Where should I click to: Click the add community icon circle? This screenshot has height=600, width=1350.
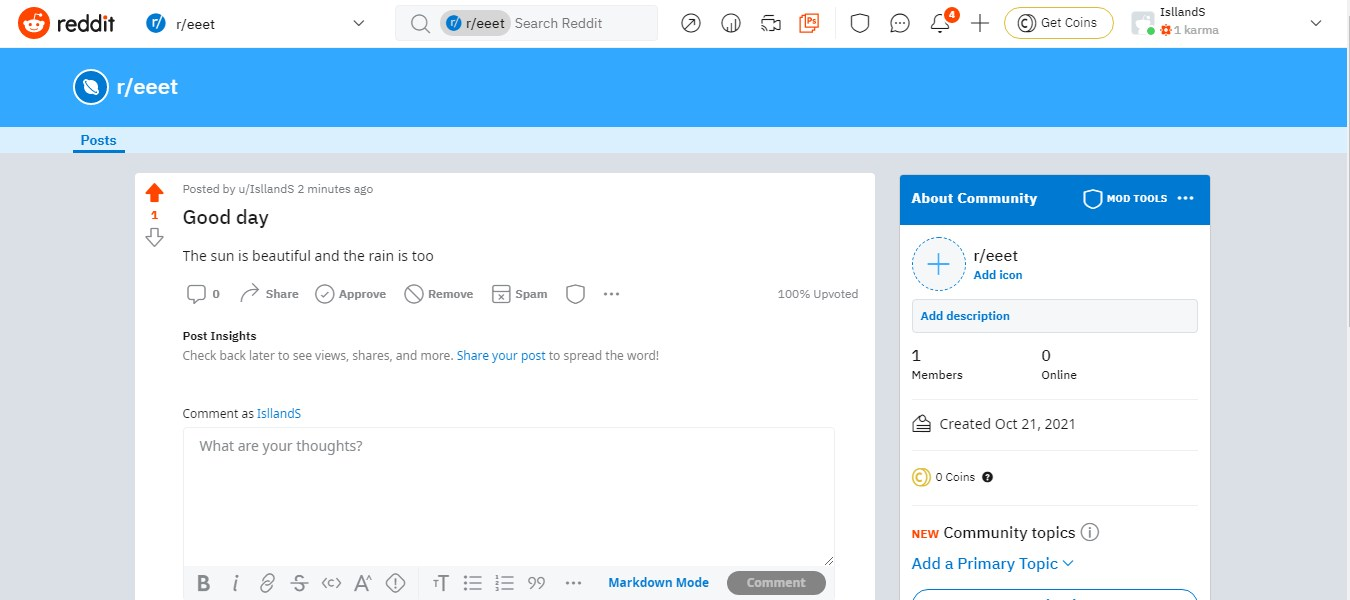938,264
